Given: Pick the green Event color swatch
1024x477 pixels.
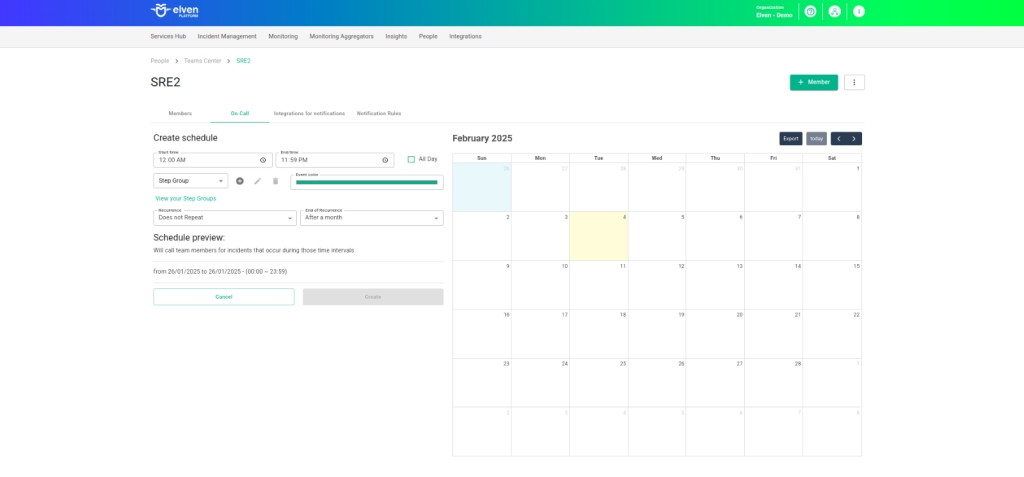Looking at the screenshot, I should 366,182.
